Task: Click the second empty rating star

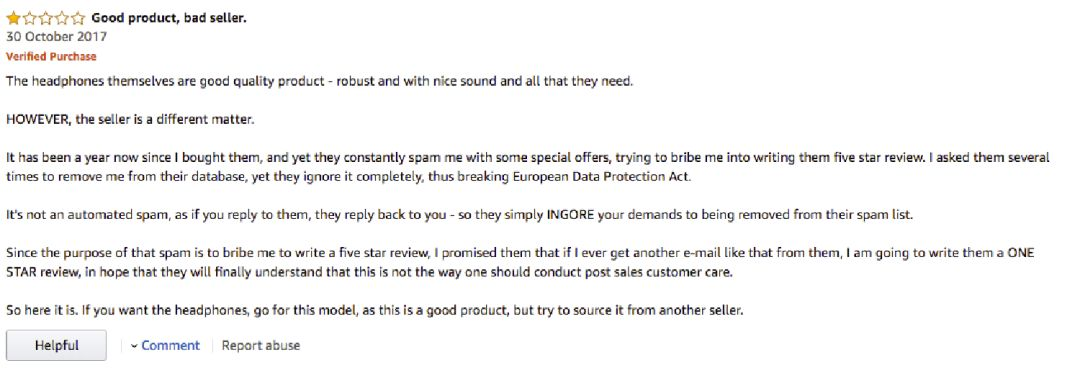Action: pos(29,19)
